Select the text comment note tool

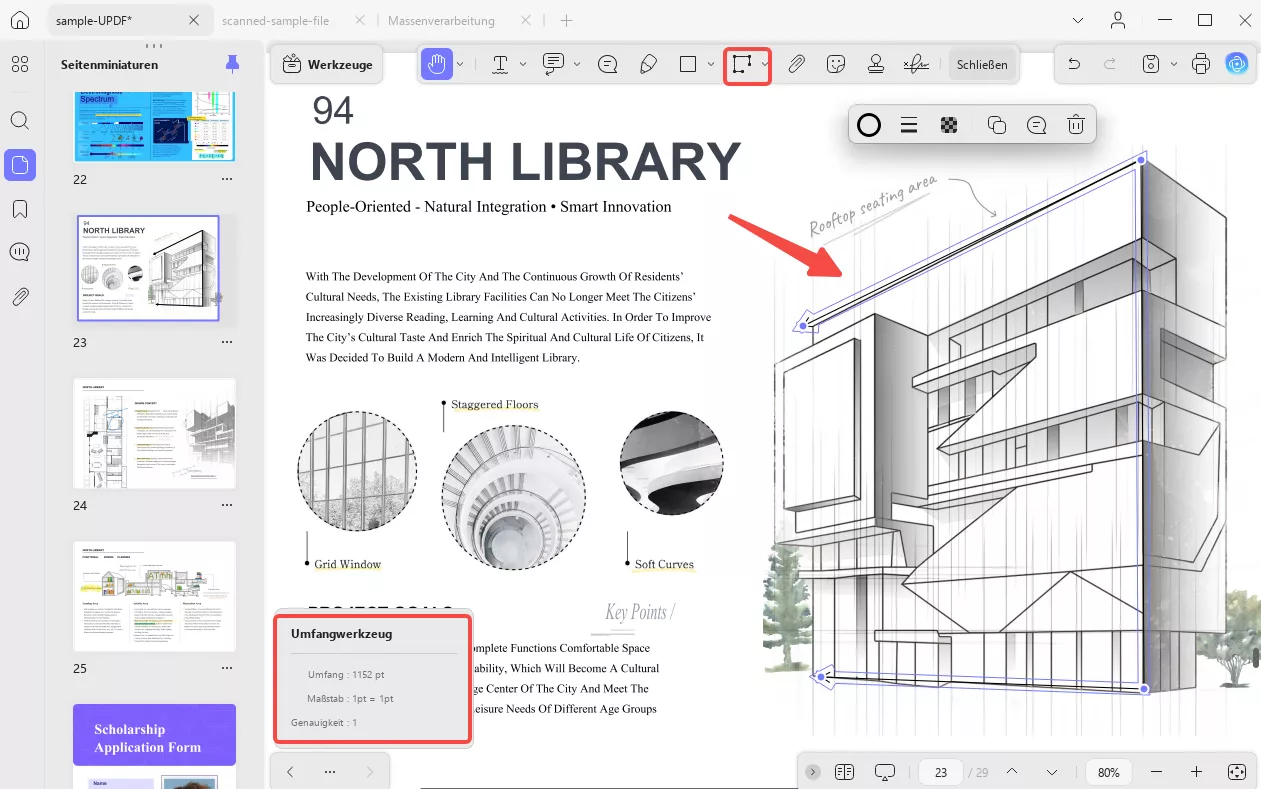tap(553, 64)
